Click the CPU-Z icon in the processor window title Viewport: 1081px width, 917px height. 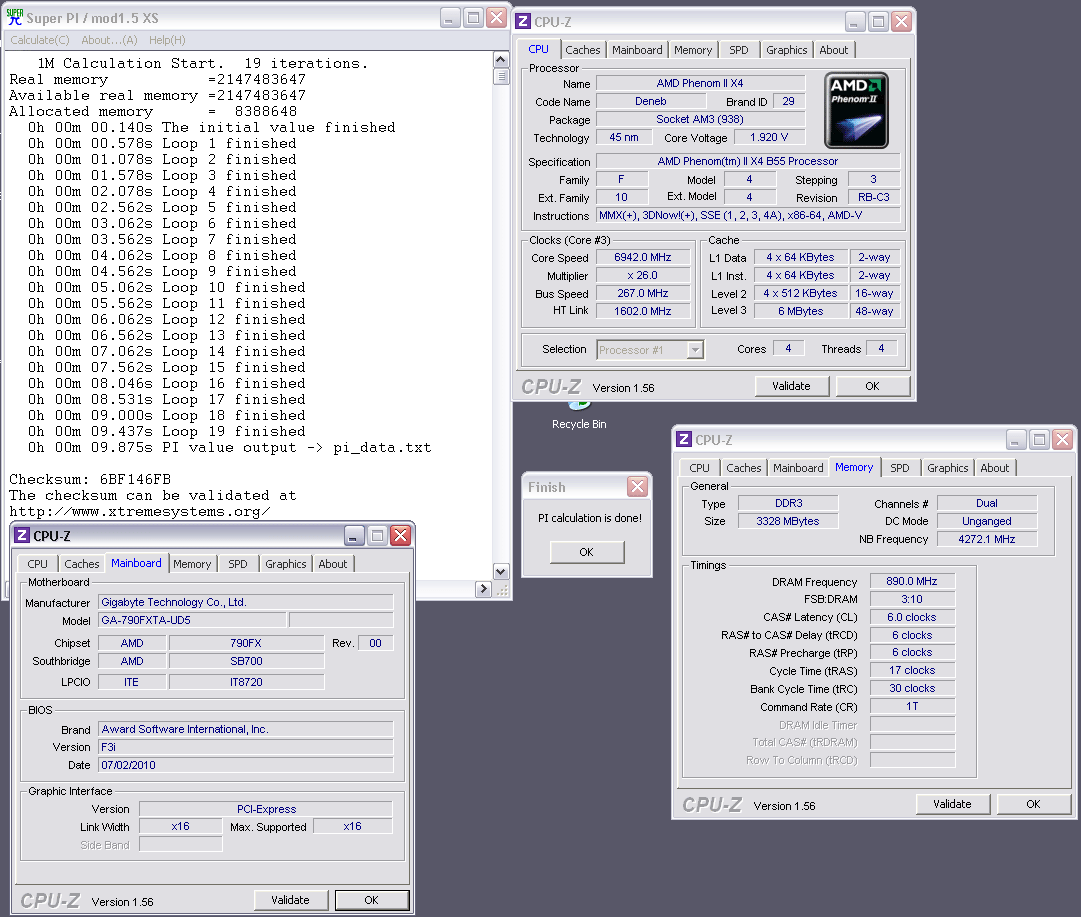(x=524, y=21)
